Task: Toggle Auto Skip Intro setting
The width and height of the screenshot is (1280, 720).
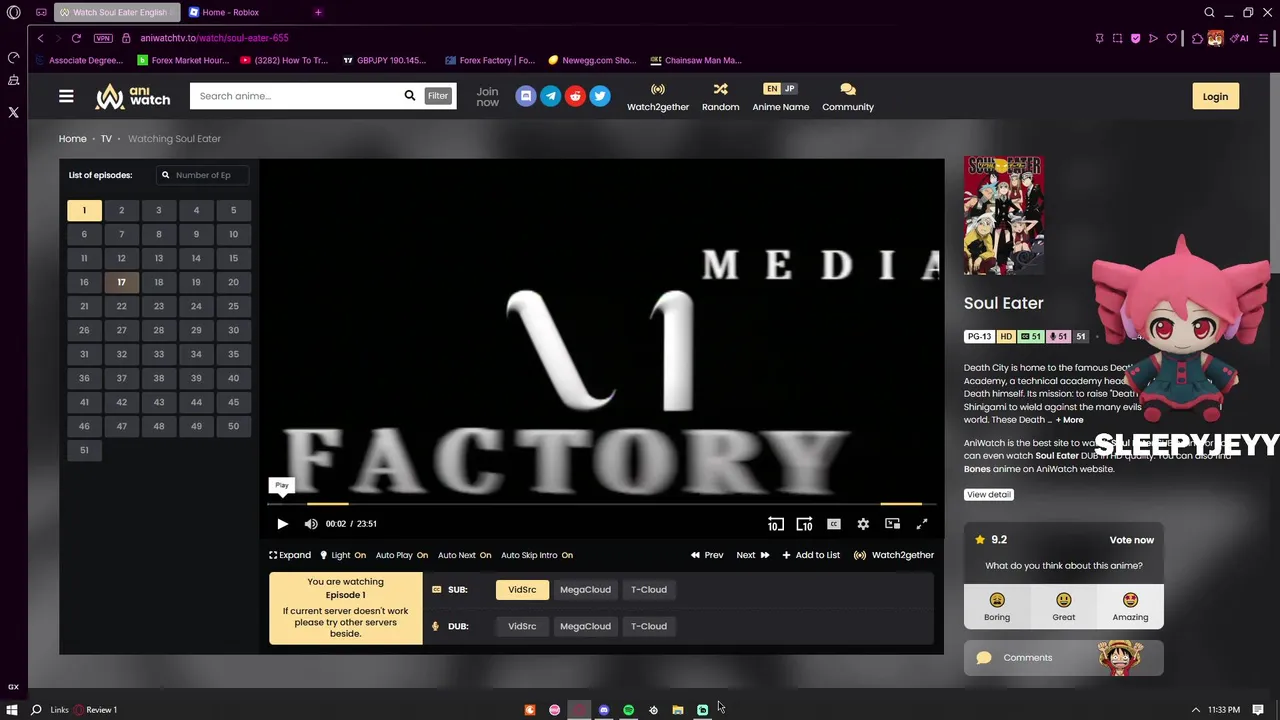Action: [x=537, y=555]
